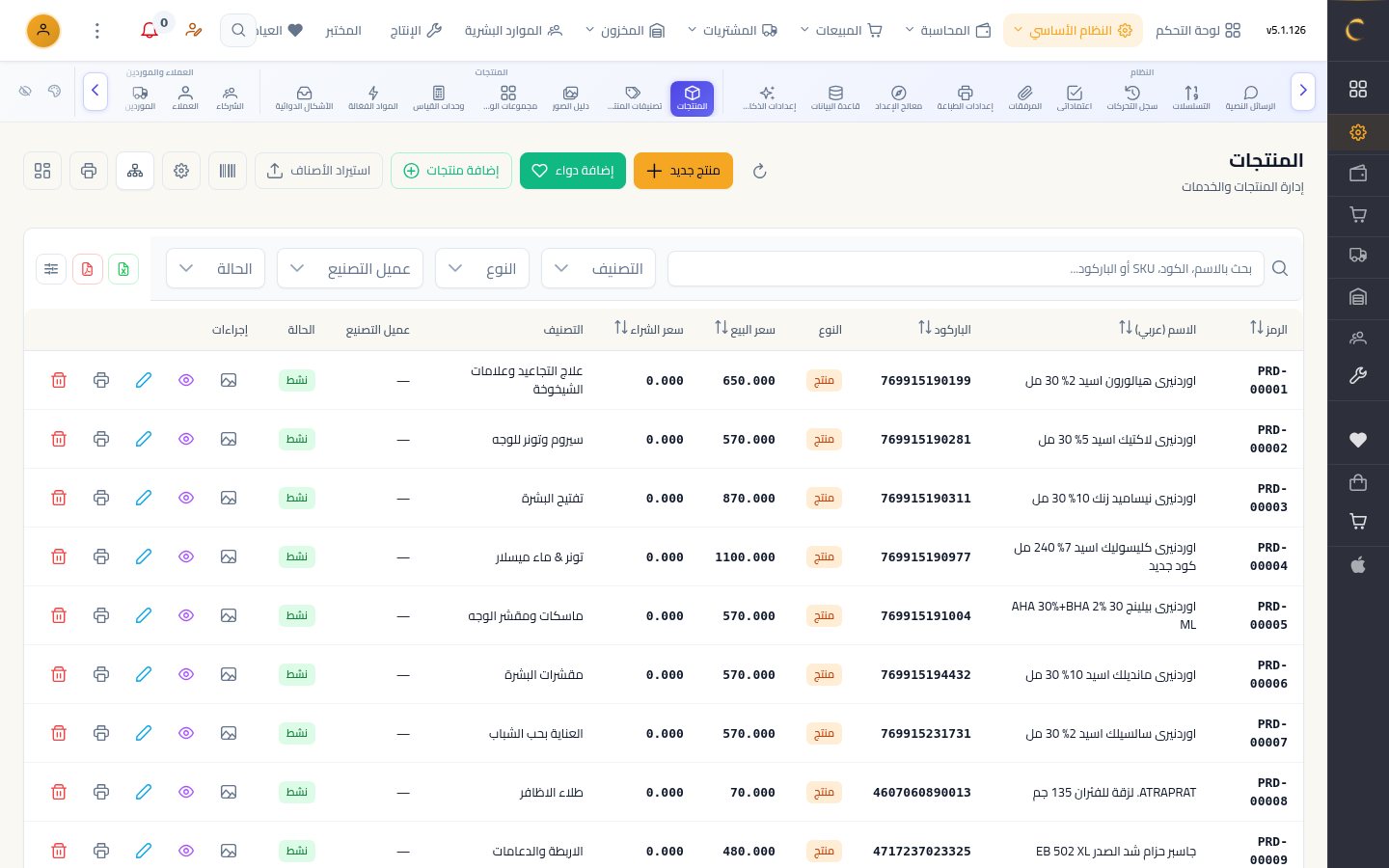Screen dimensions: 1389x868
Task: Expand the المحاسبة menu
Action: (948, 31)
